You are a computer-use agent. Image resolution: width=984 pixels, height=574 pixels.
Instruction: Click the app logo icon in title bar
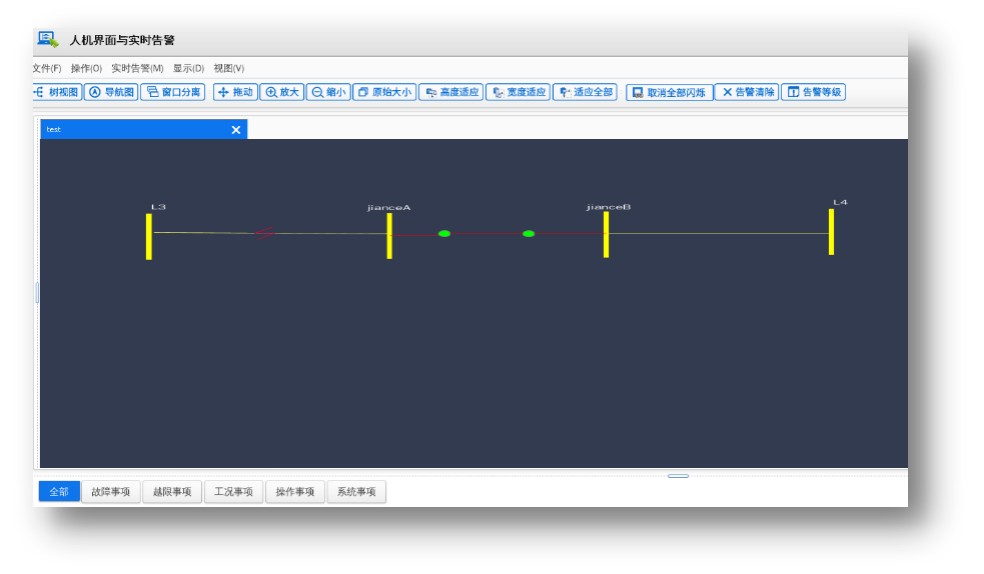48,40
